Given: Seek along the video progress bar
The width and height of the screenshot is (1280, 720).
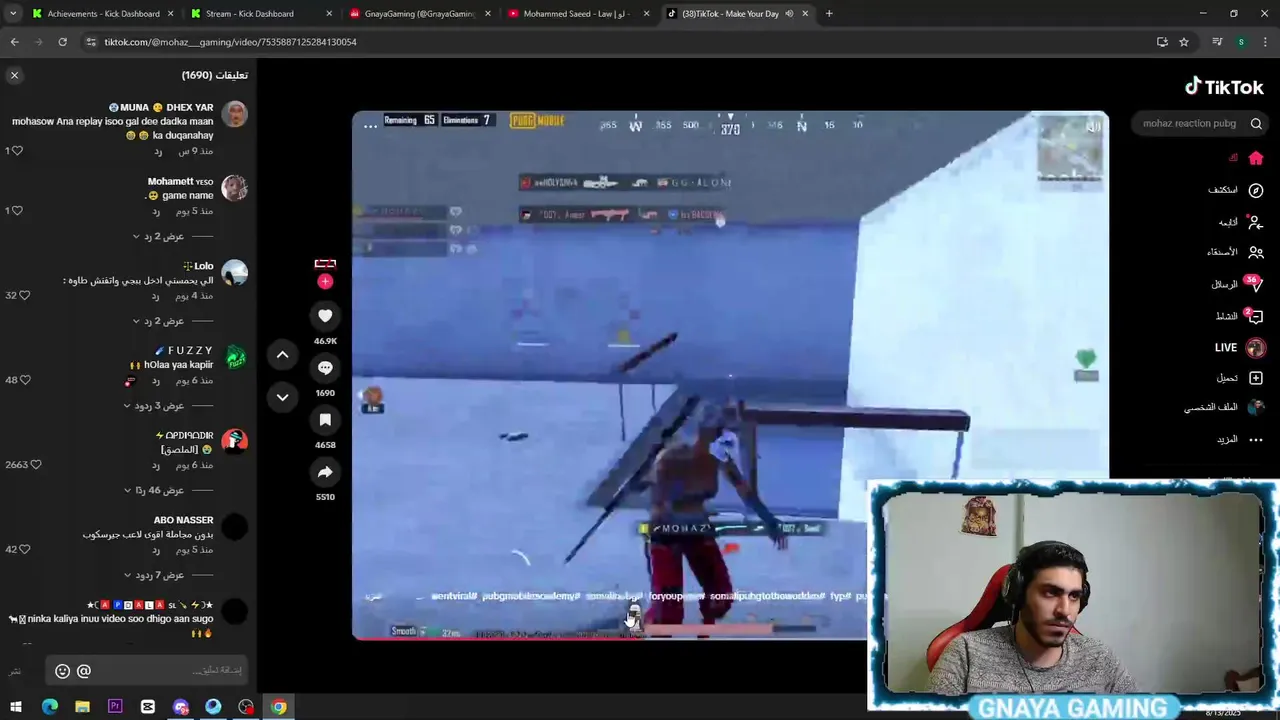Looking at the screenshot, I should tap(610, 637).
